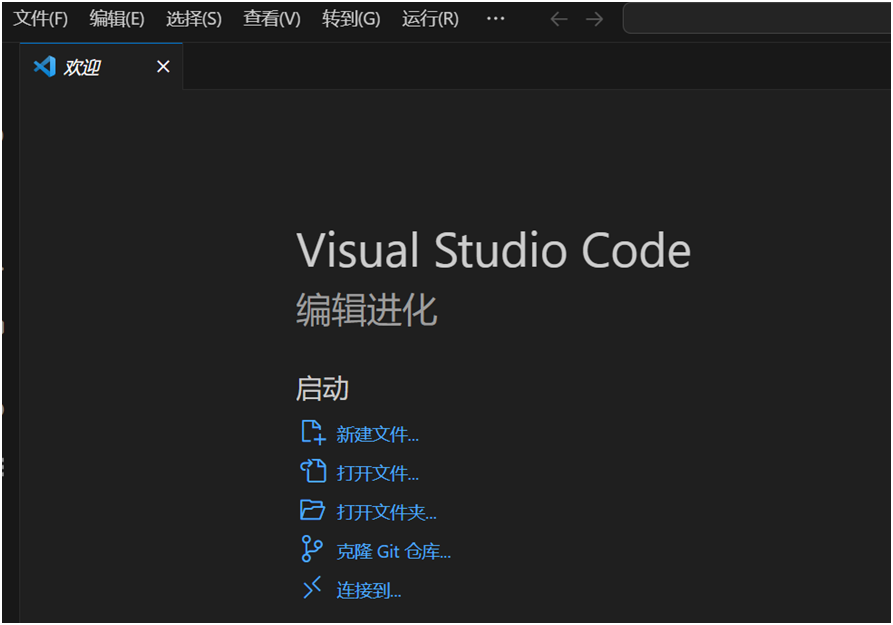Open the 转到(G) menu
Image resolution: width=893 pixels, height=625 pixels.
coord(351,19)
